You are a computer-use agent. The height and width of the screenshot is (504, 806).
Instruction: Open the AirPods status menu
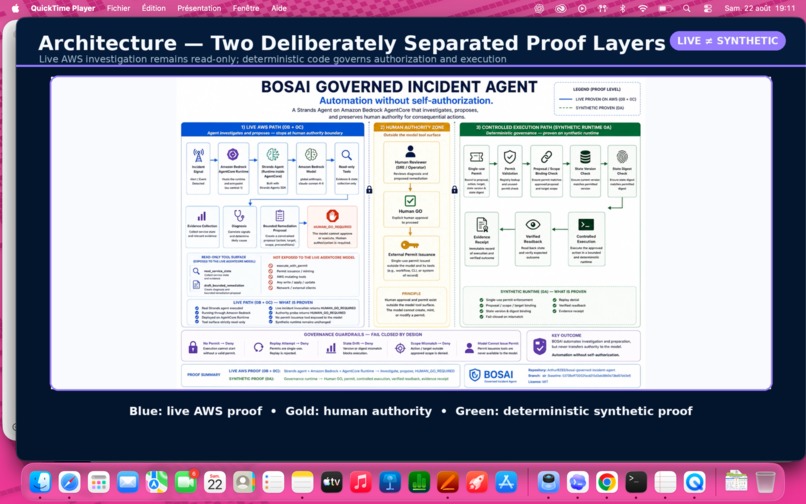pos(602,8)
